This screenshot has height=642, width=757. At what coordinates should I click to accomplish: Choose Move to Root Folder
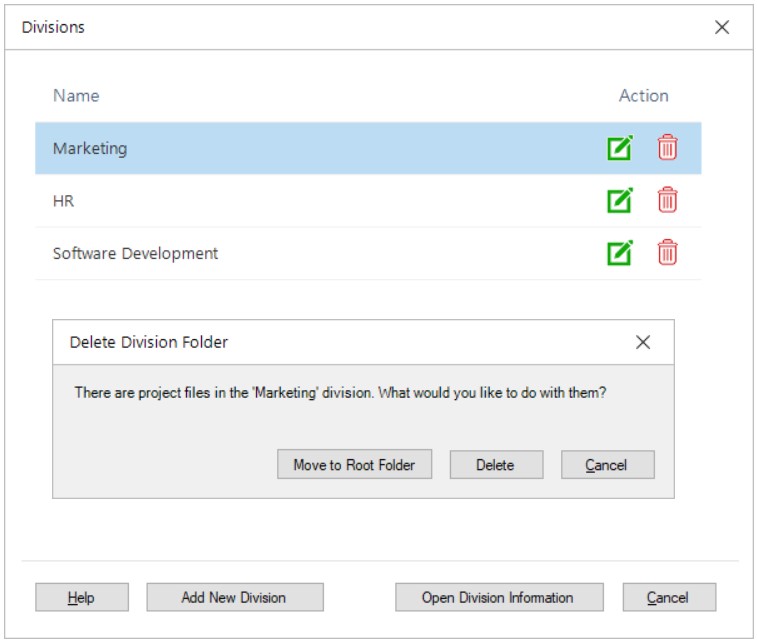click(x=354, y=465)
